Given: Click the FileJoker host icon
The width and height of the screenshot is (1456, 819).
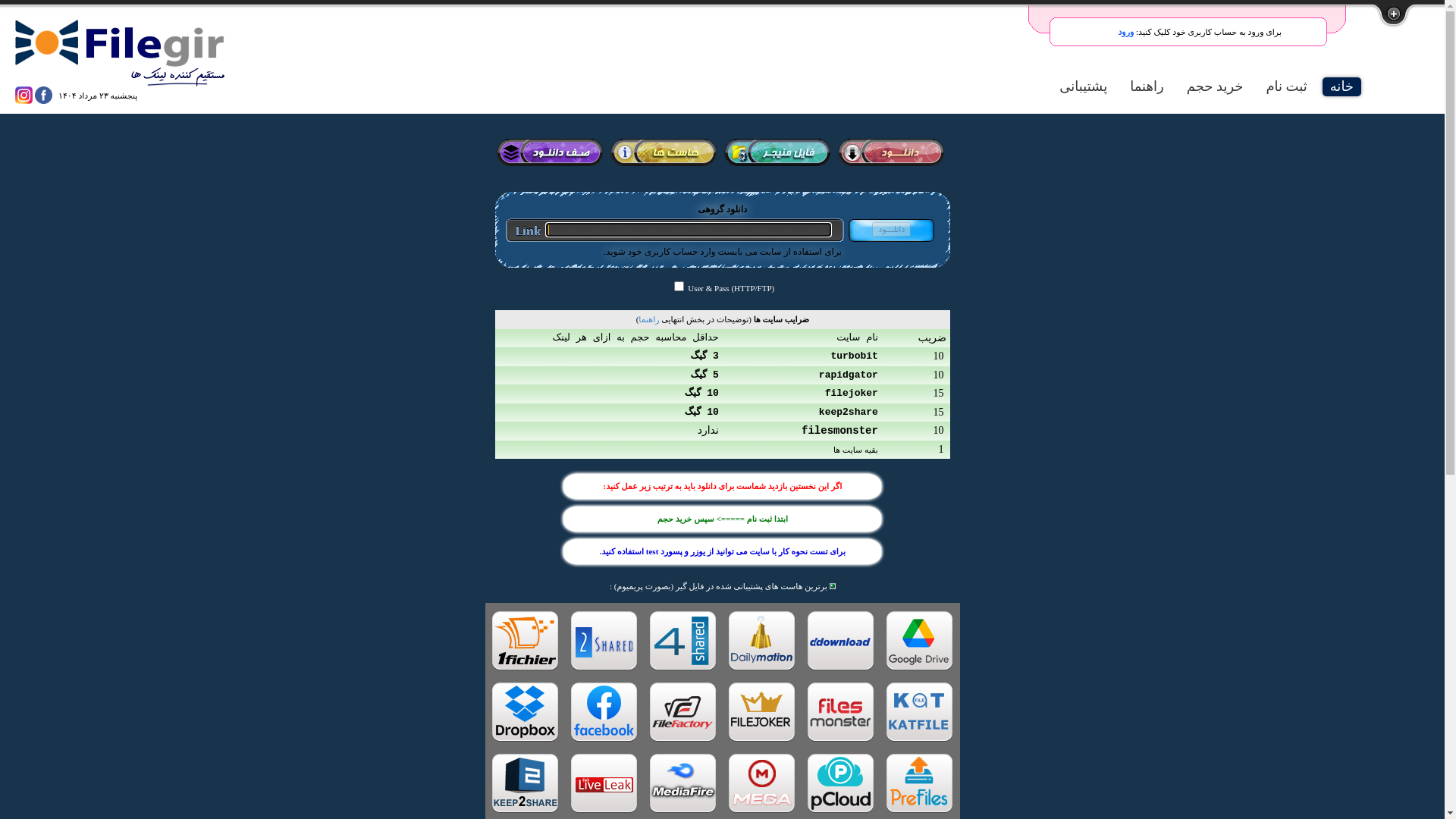Looking at the screenshot, I should (761, 712).
